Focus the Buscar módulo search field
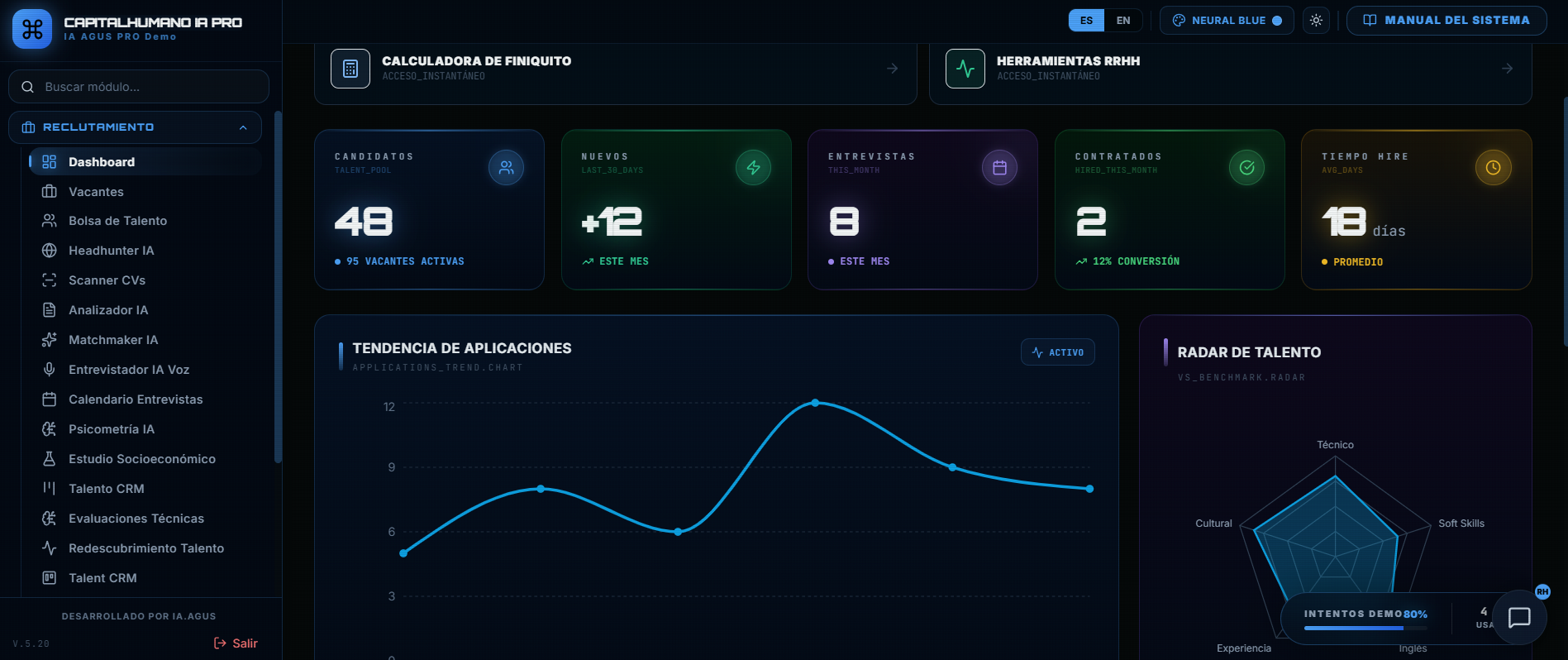The height and width of the screenshot is (660, 1568). pos(139,87)
